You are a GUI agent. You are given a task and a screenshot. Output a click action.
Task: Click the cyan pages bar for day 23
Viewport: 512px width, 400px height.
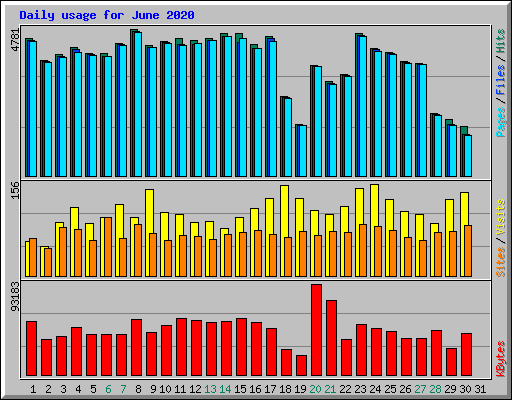363,106
